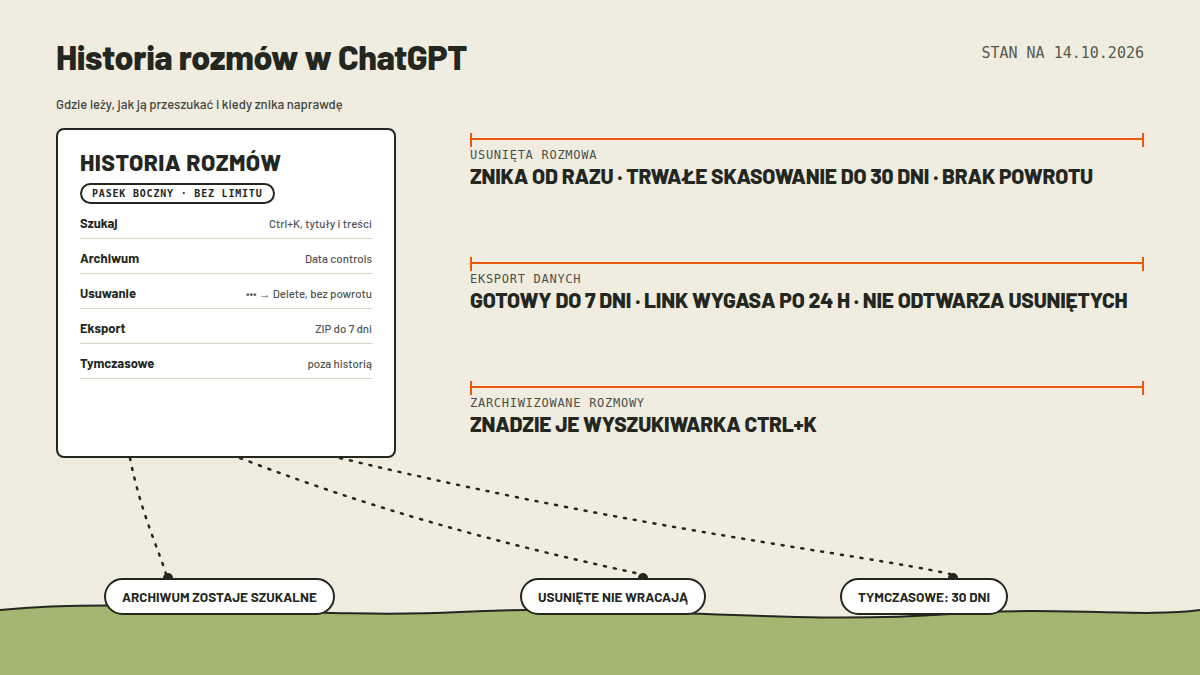This screenshot has height=675, width=1200.
Task: Select the "Tymczasowe" row label
Action: [117, 364]
